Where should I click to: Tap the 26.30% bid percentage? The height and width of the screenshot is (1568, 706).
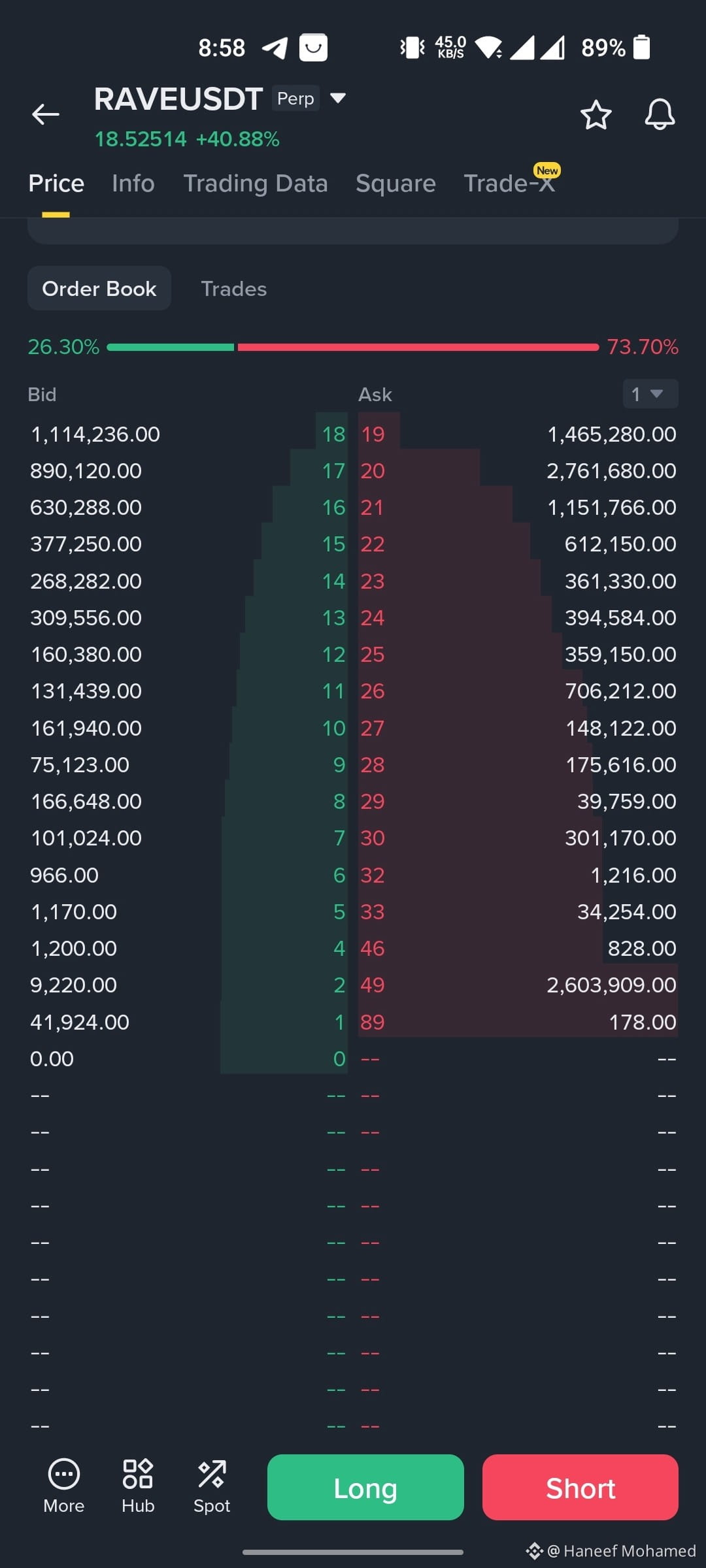[x=63, y=347]
